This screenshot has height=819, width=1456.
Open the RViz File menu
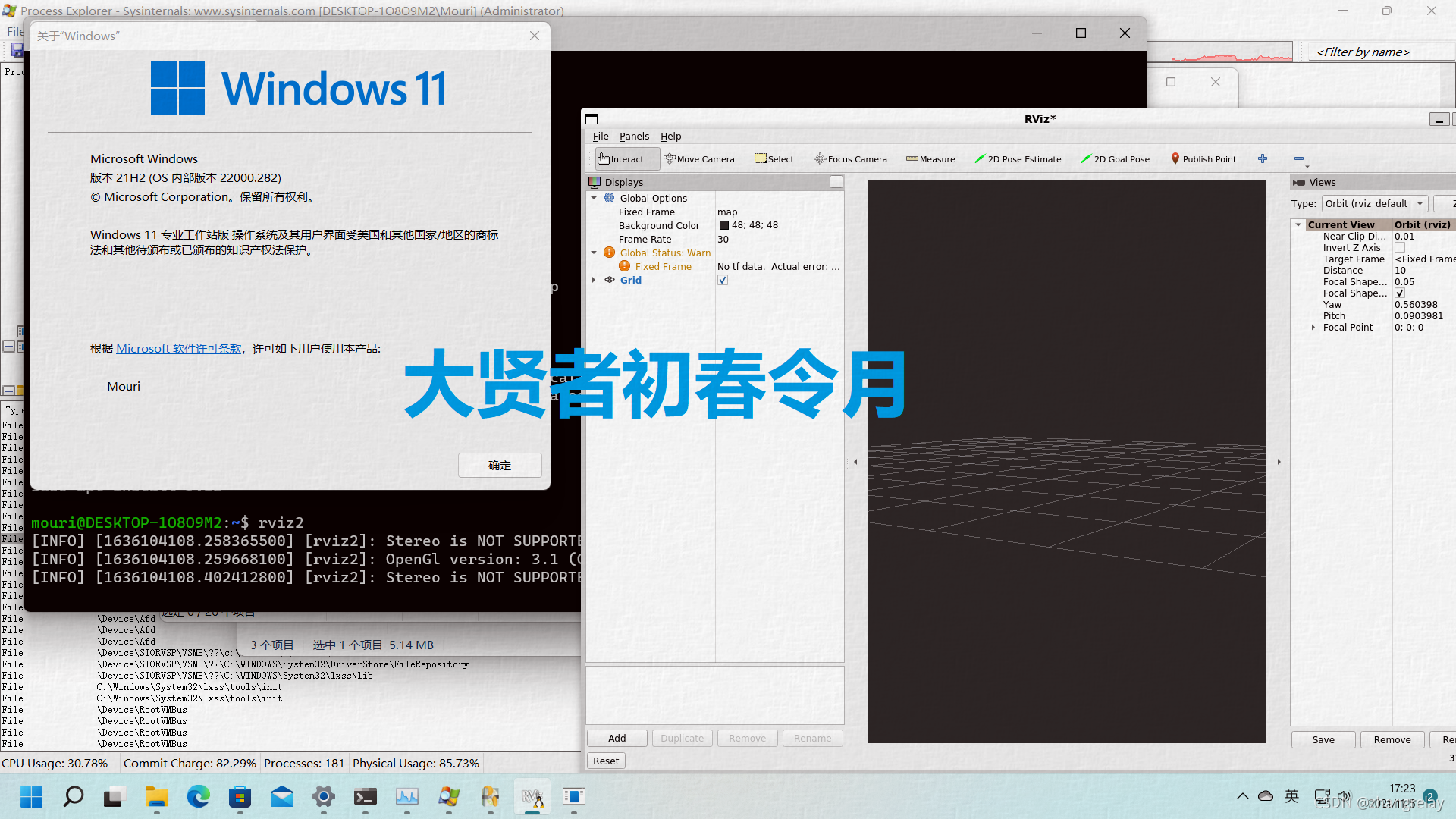601,136
